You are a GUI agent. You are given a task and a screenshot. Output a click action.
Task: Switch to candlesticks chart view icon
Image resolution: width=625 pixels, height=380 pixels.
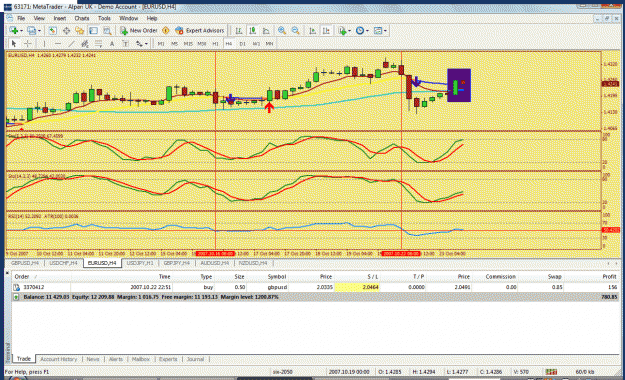click(252, 30)
